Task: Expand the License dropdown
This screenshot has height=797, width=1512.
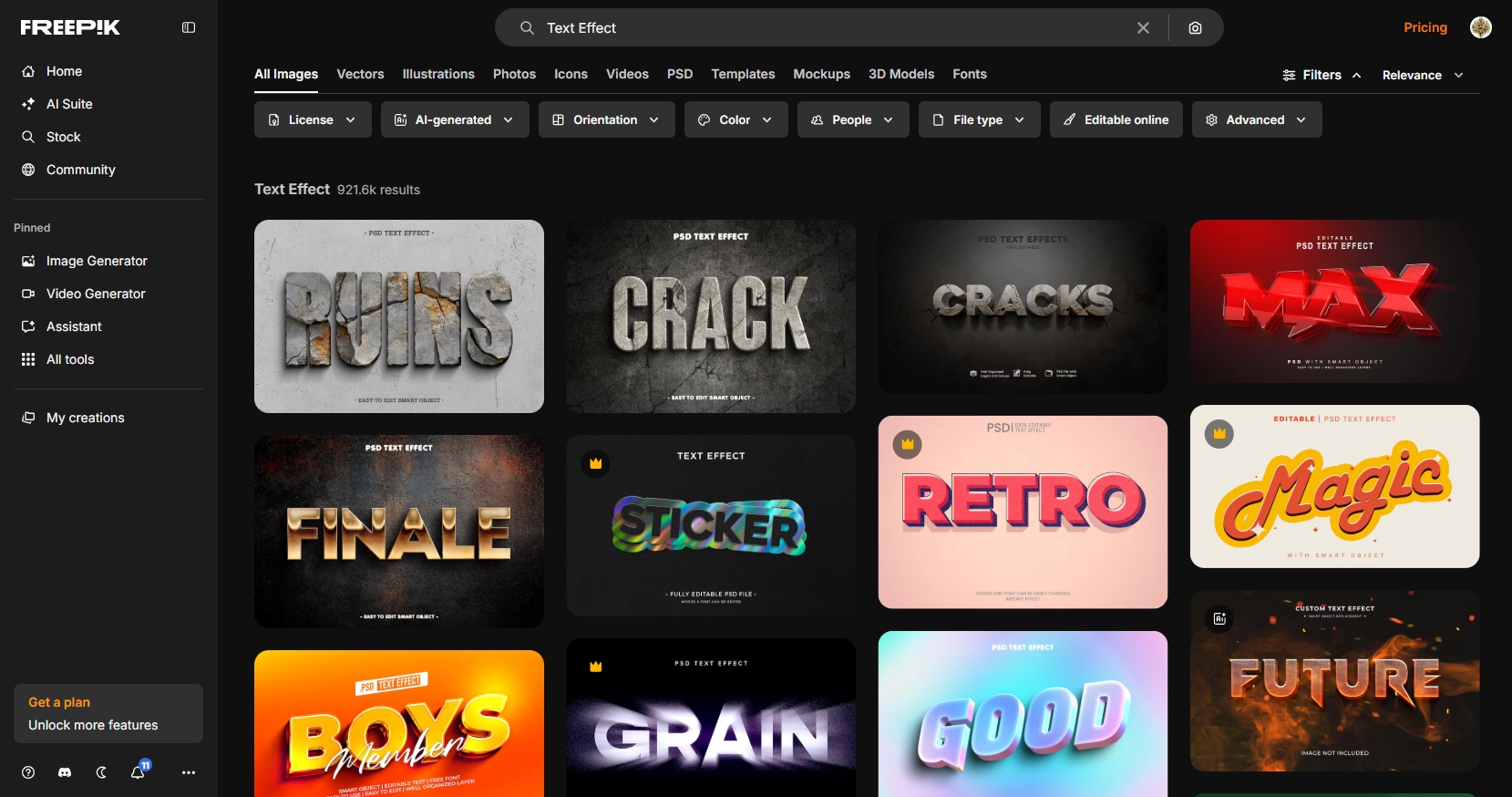Action: click(312, 119)
